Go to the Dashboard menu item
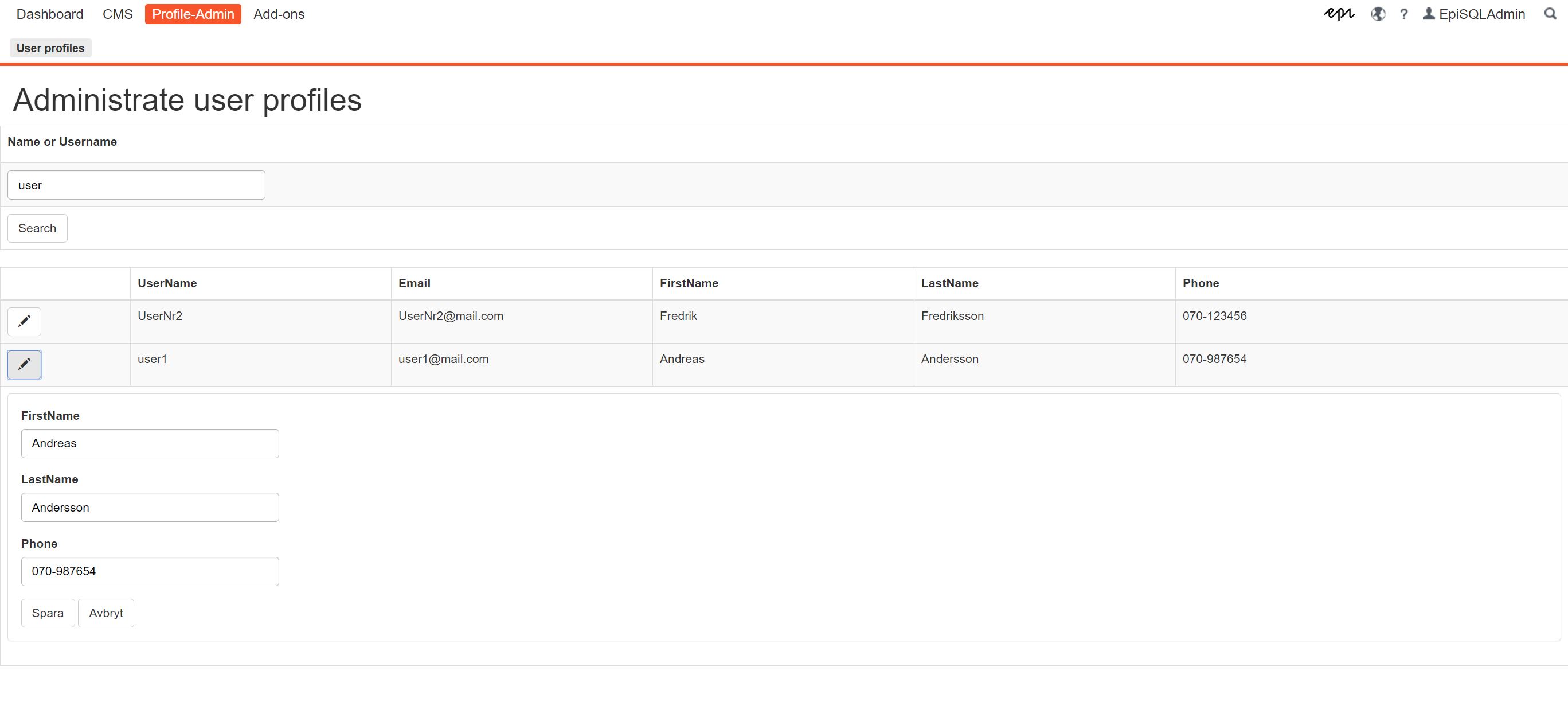The height and width of the screenshot is (702, 1568). (50, 14)
